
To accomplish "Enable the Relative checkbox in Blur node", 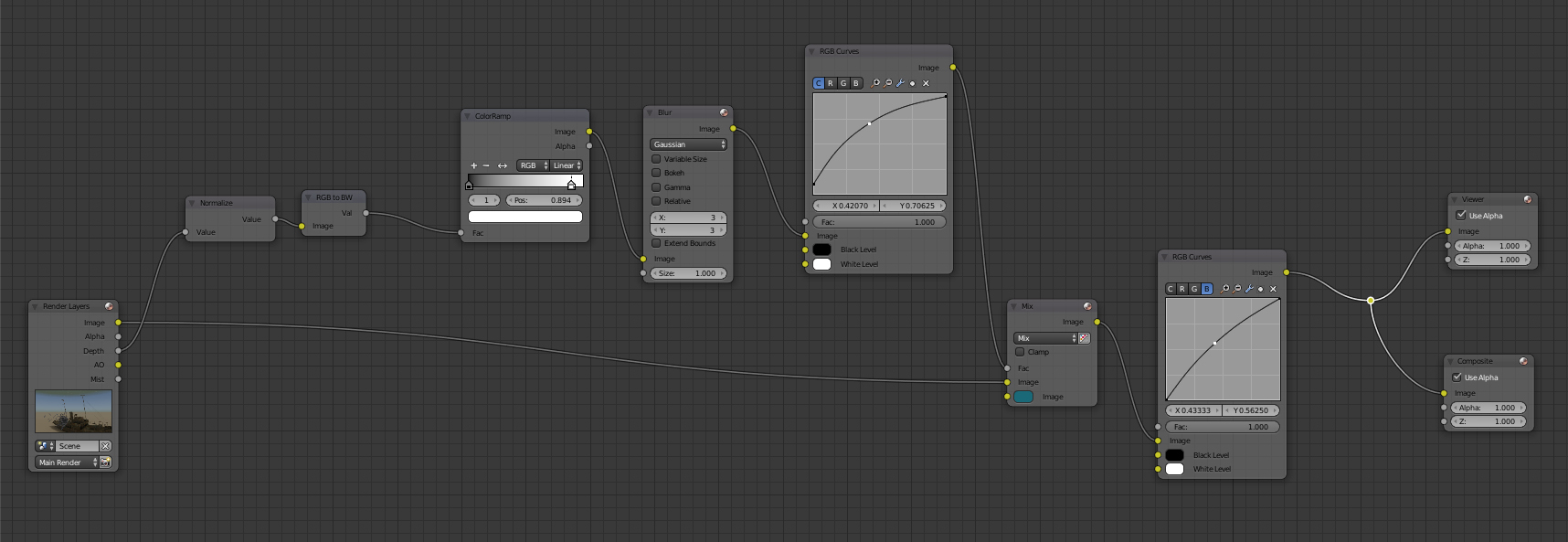I will [x=656, y=201].
